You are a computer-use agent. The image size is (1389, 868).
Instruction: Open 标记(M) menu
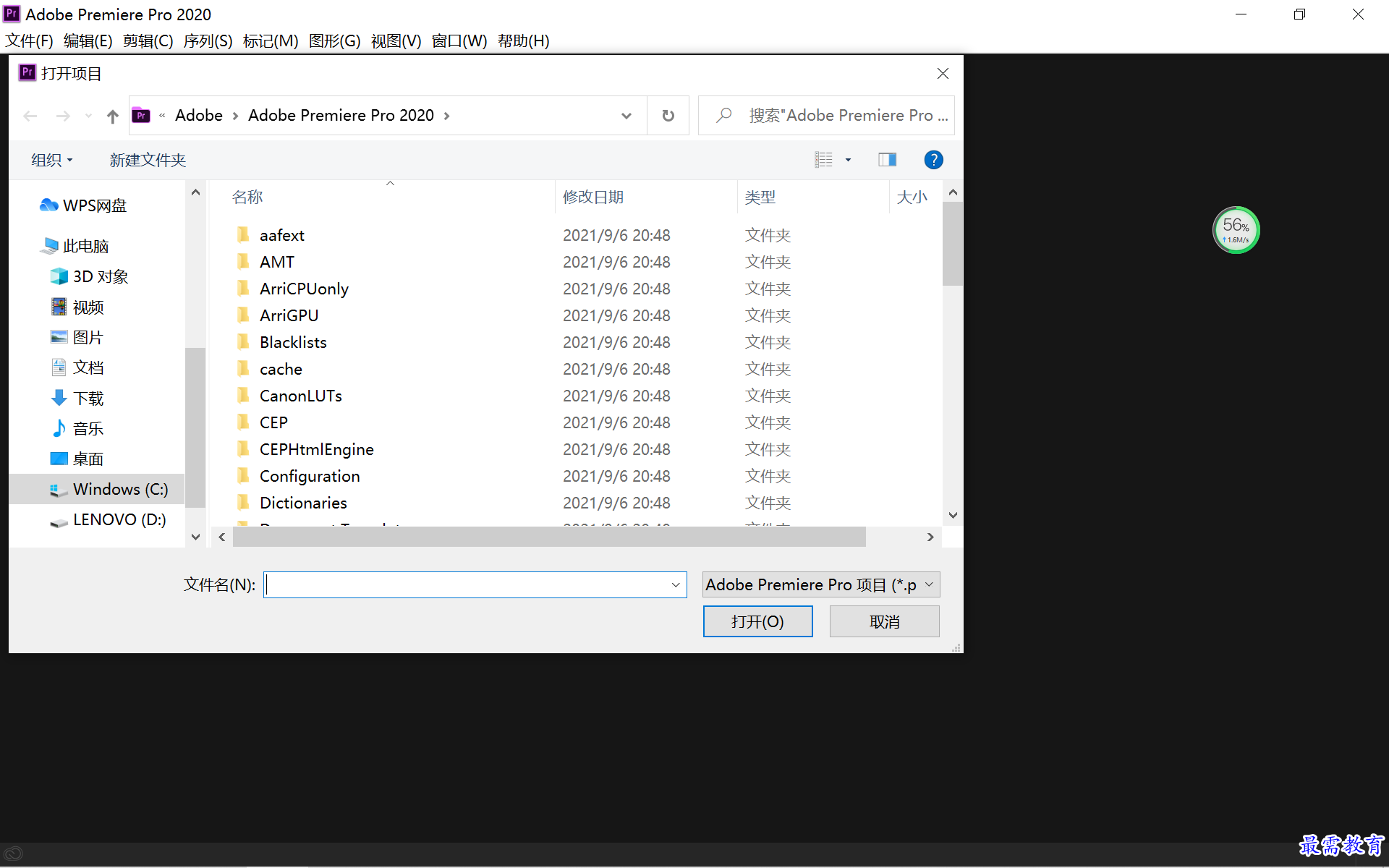(271, 41)
